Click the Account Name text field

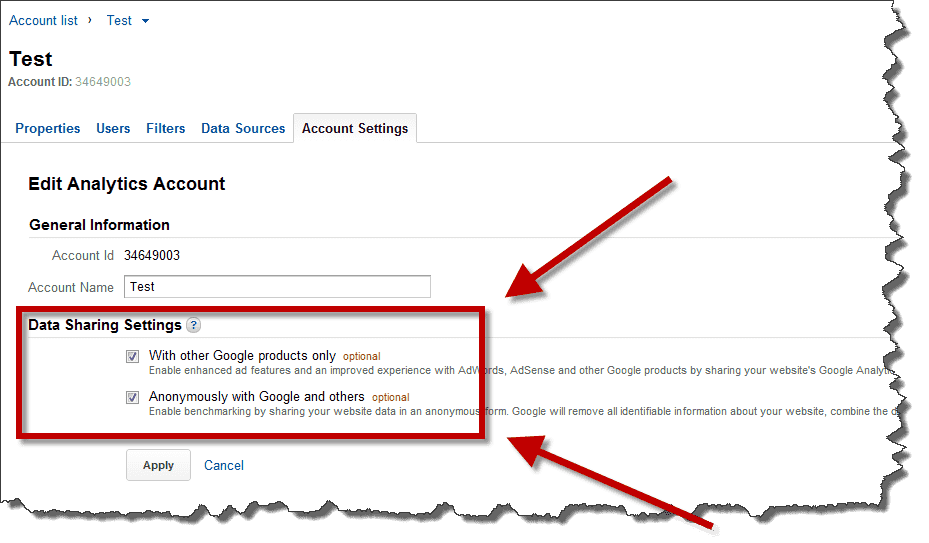tap(277, 287)
